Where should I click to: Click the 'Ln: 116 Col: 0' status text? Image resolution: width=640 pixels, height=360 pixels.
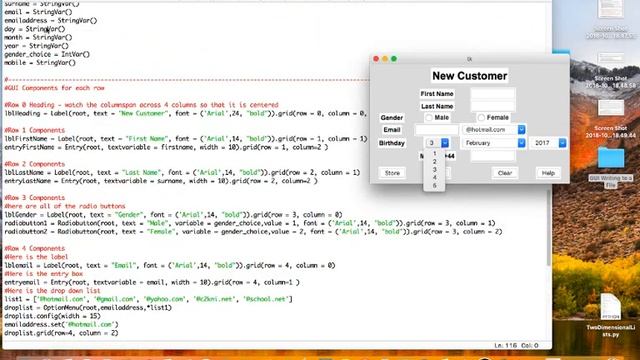point(516,345)
